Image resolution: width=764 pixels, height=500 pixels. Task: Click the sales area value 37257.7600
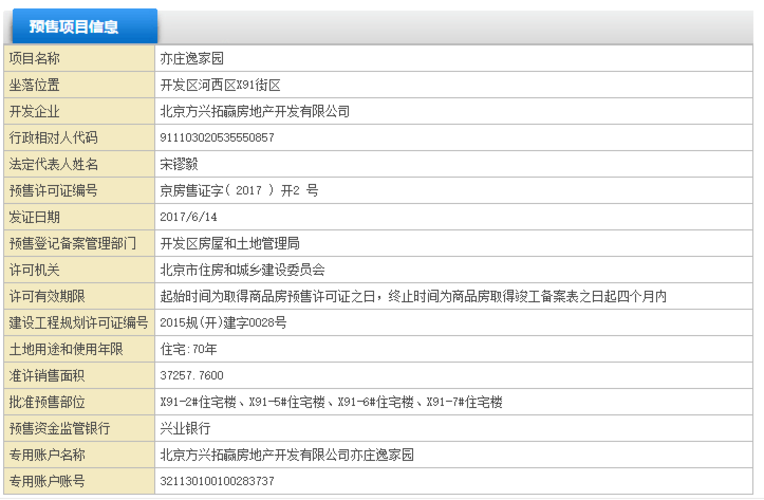pos(192,375)
